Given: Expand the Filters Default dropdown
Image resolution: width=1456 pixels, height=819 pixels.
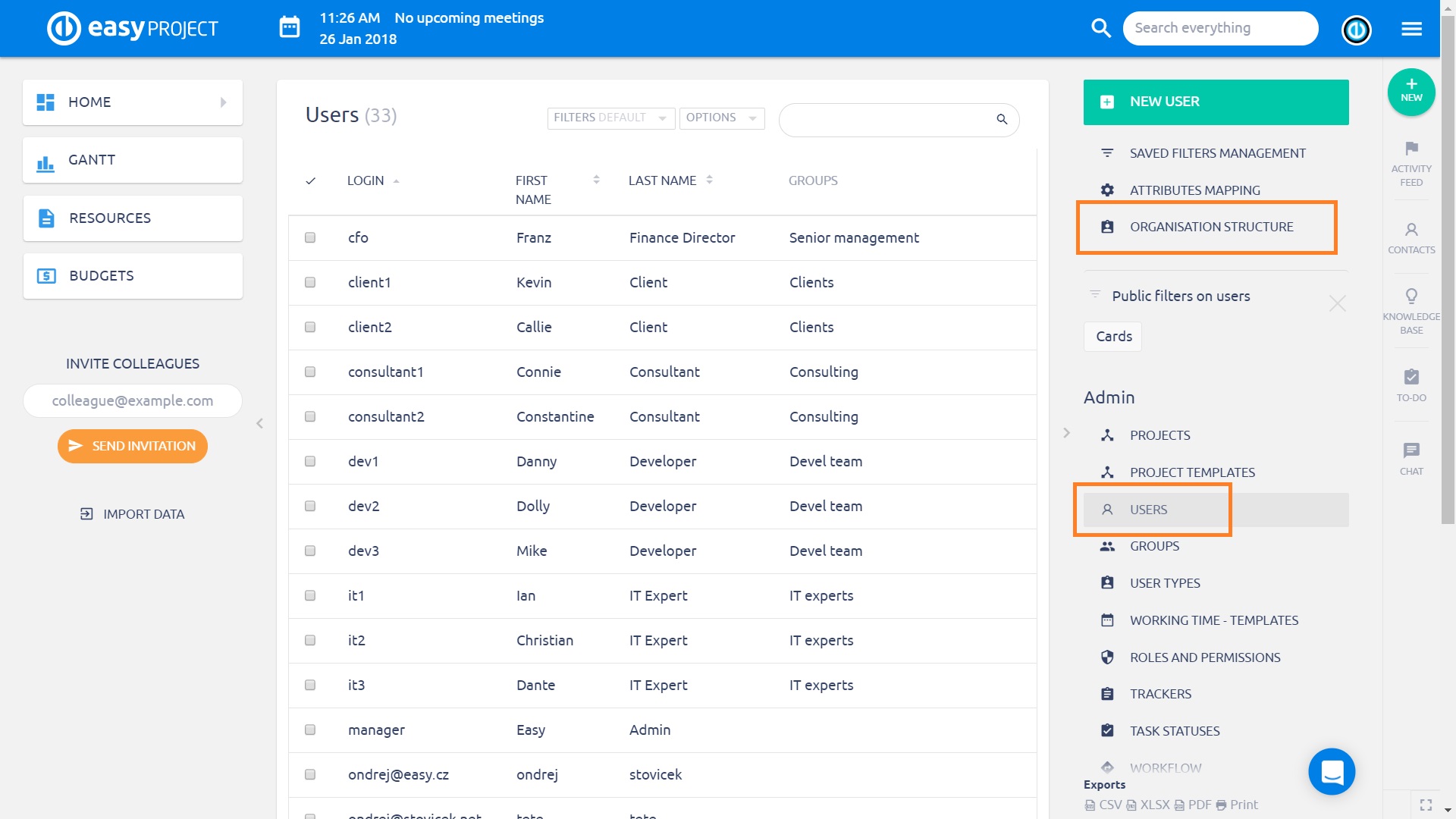Looking at the screenshot, I should point(610,118).
